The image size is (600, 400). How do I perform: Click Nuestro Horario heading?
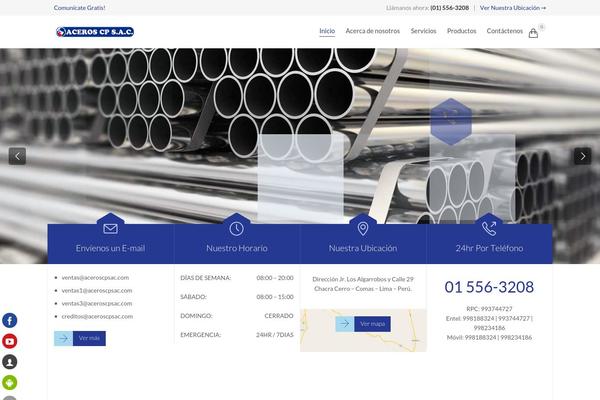(237, 248)
